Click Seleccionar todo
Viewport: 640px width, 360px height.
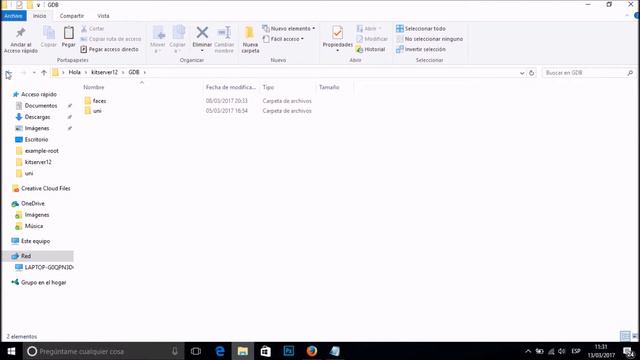tap(420, 29)
